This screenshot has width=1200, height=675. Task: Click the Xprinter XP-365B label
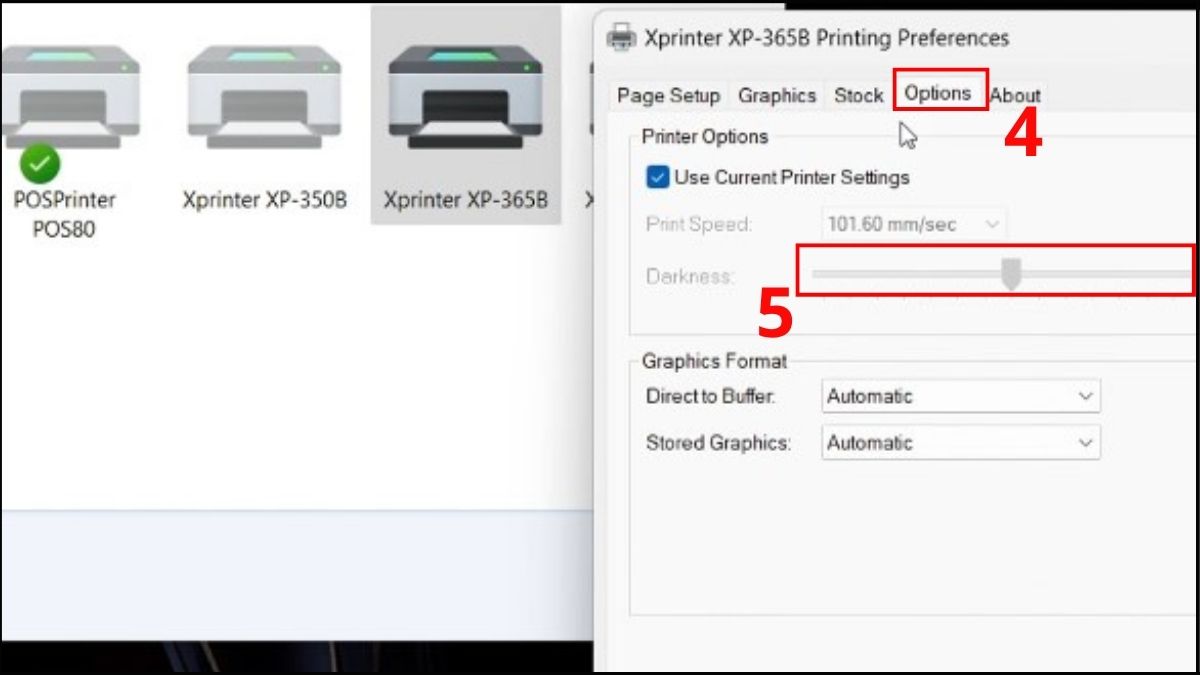(x=466, y=200)
